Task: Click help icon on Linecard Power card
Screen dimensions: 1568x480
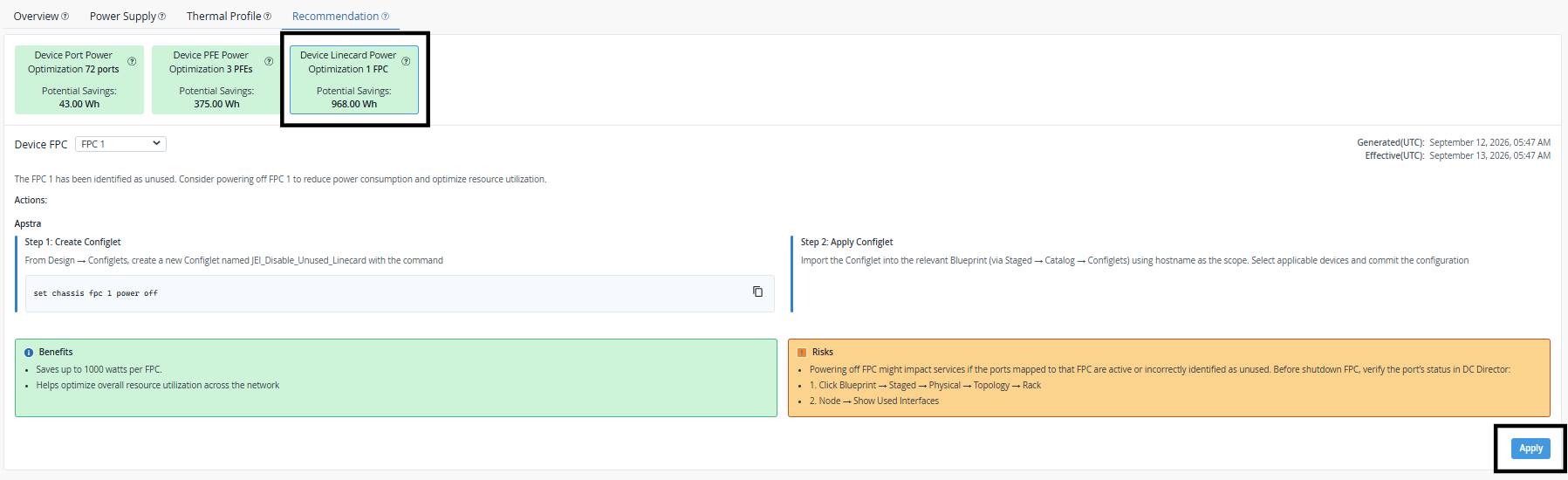Action: click(x=406, y=61)
